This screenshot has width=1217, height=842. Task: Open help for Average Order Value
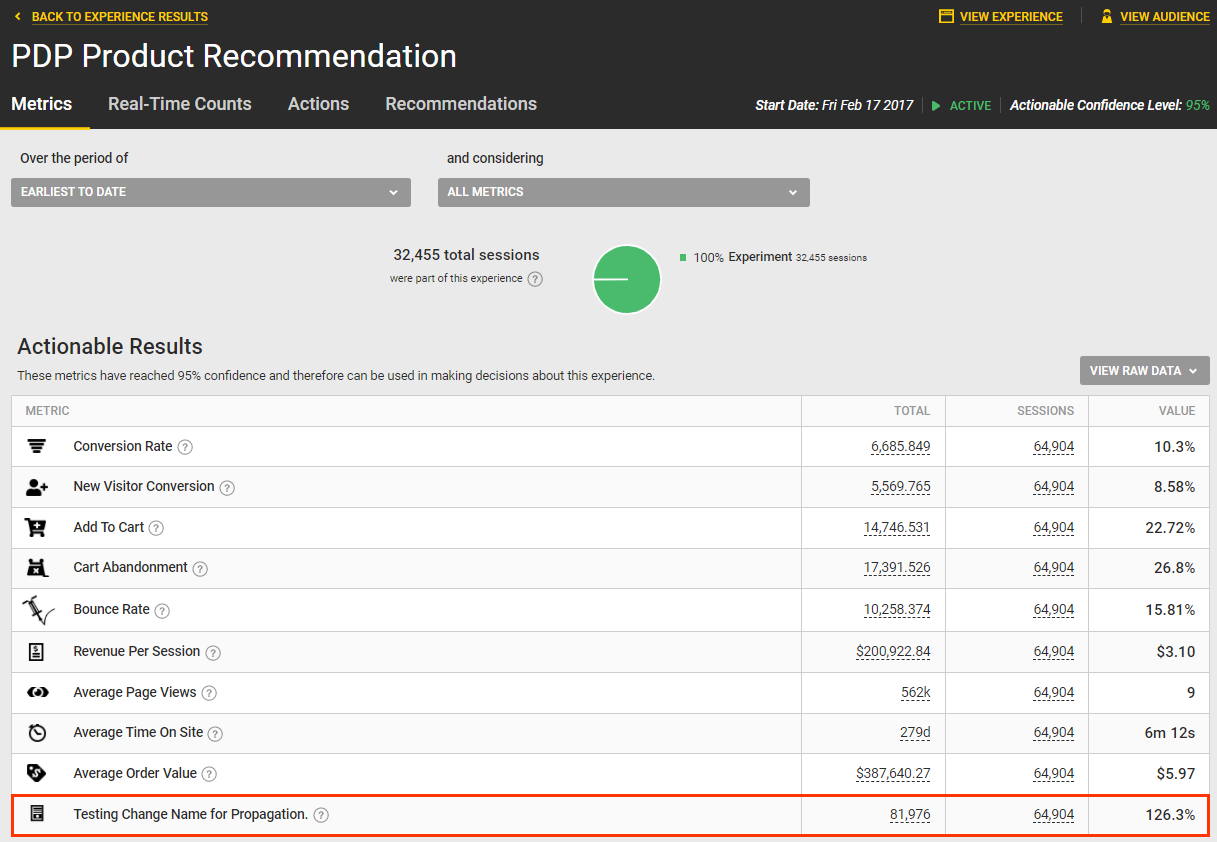tap(209, 774)
